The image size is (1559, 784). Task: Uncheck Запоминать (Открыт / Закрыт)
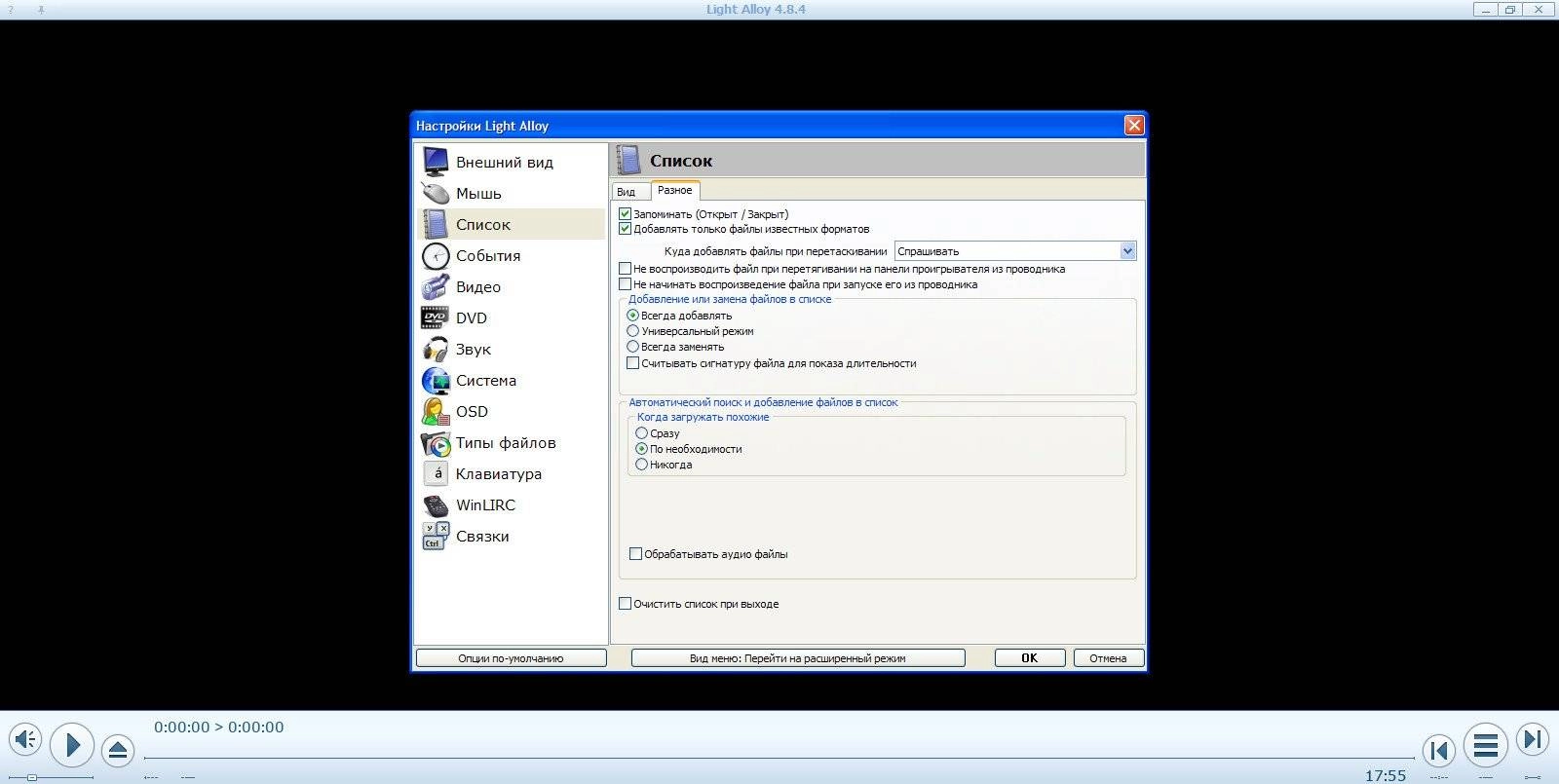click(626, 213)
